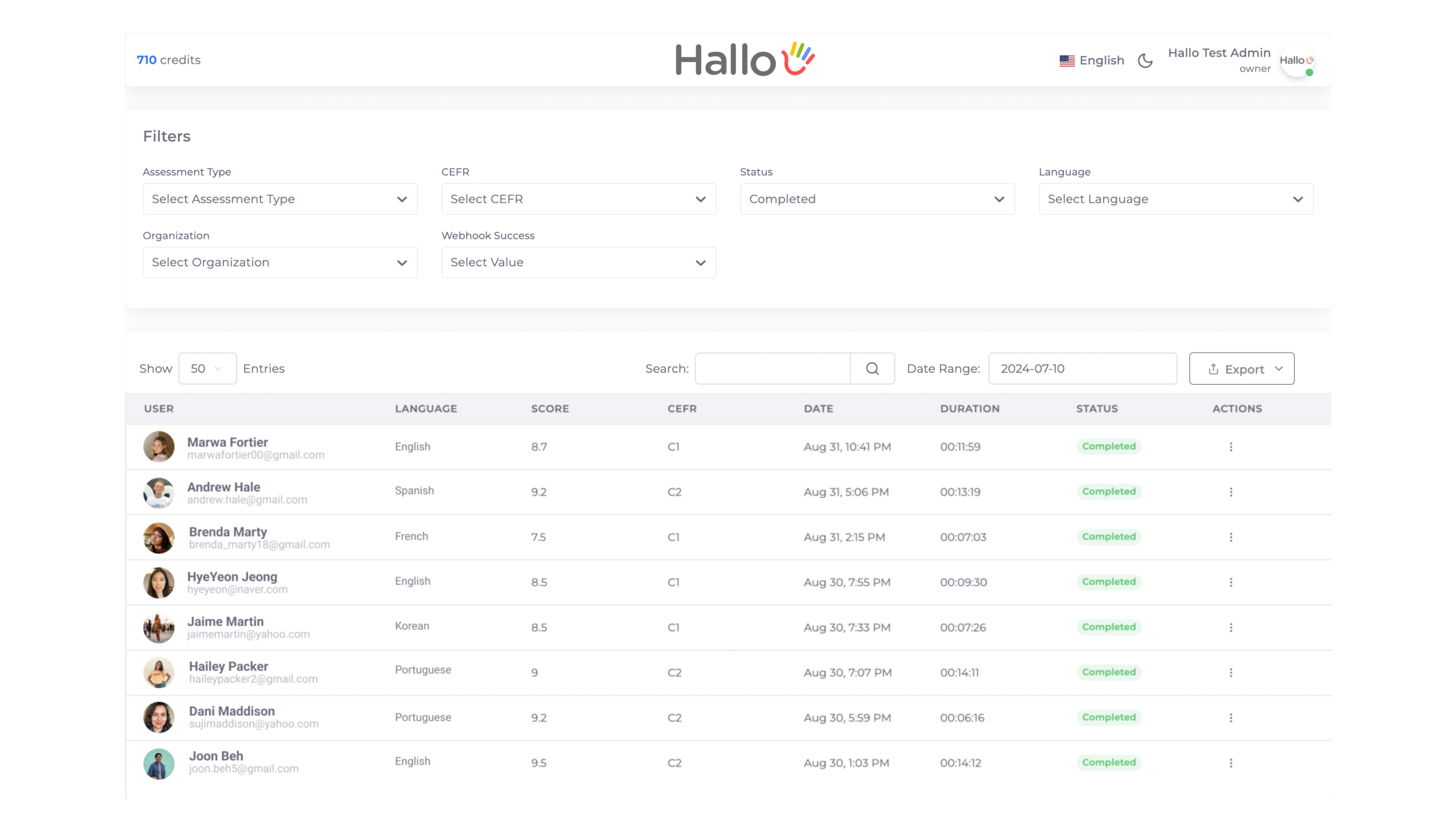1456x819 pixels.
Task: Expand the Assessment Type dropdown
Action: (280, 199)
